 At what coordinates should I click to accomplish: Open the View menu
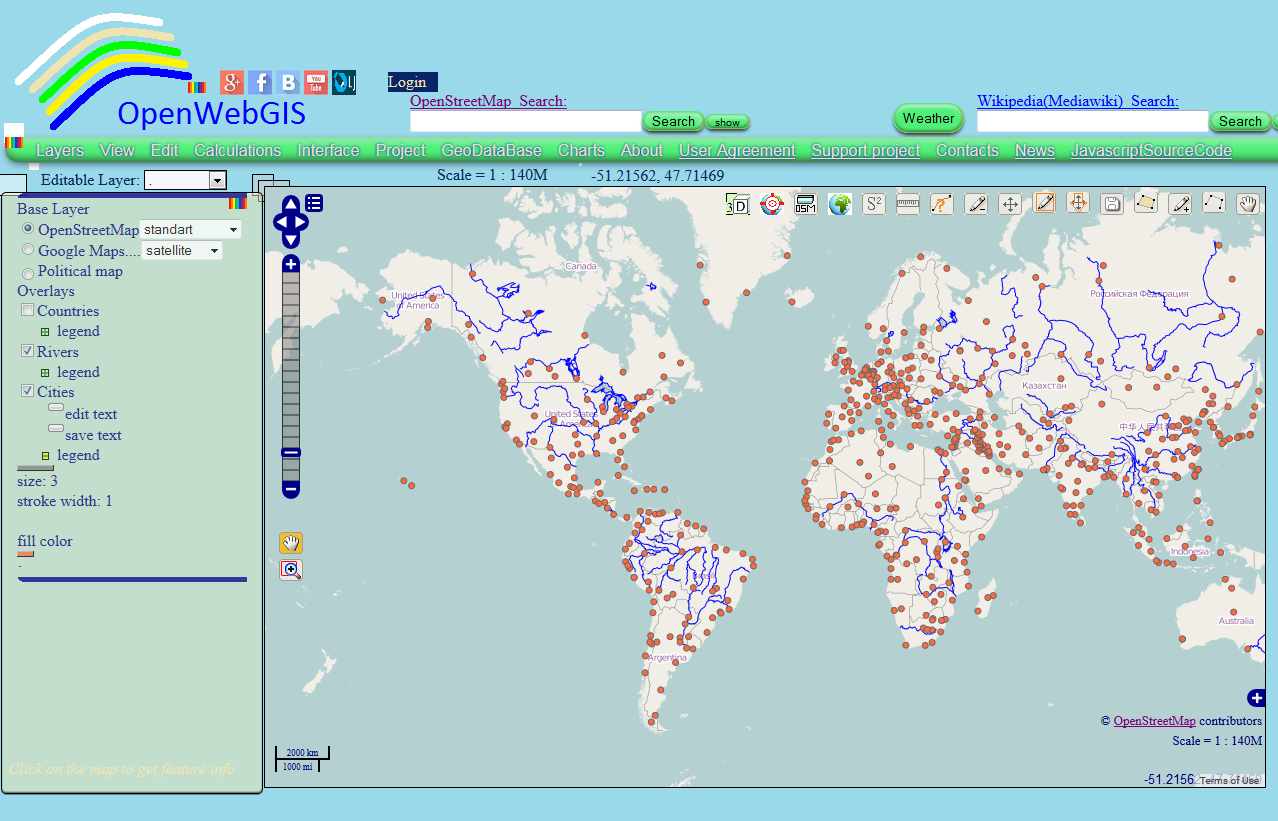click(117, 150)
